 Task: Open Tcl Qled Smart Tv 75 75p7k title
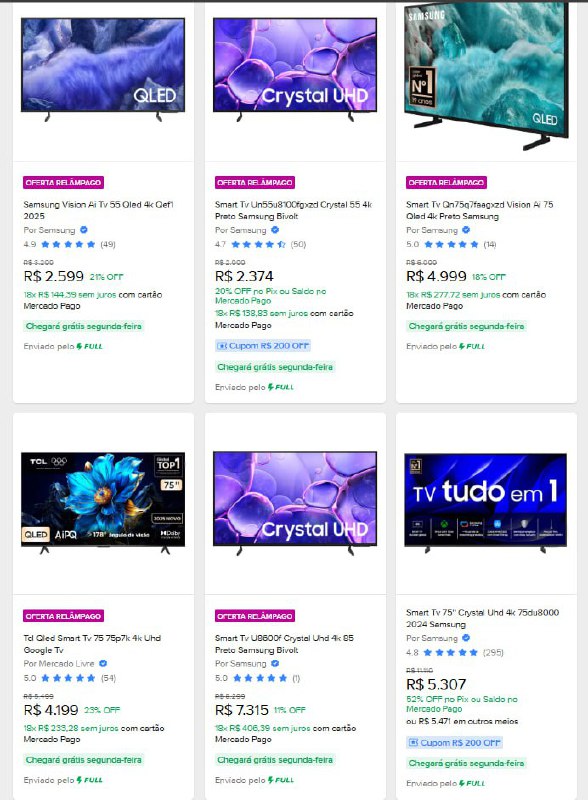[x=92, y=644]
